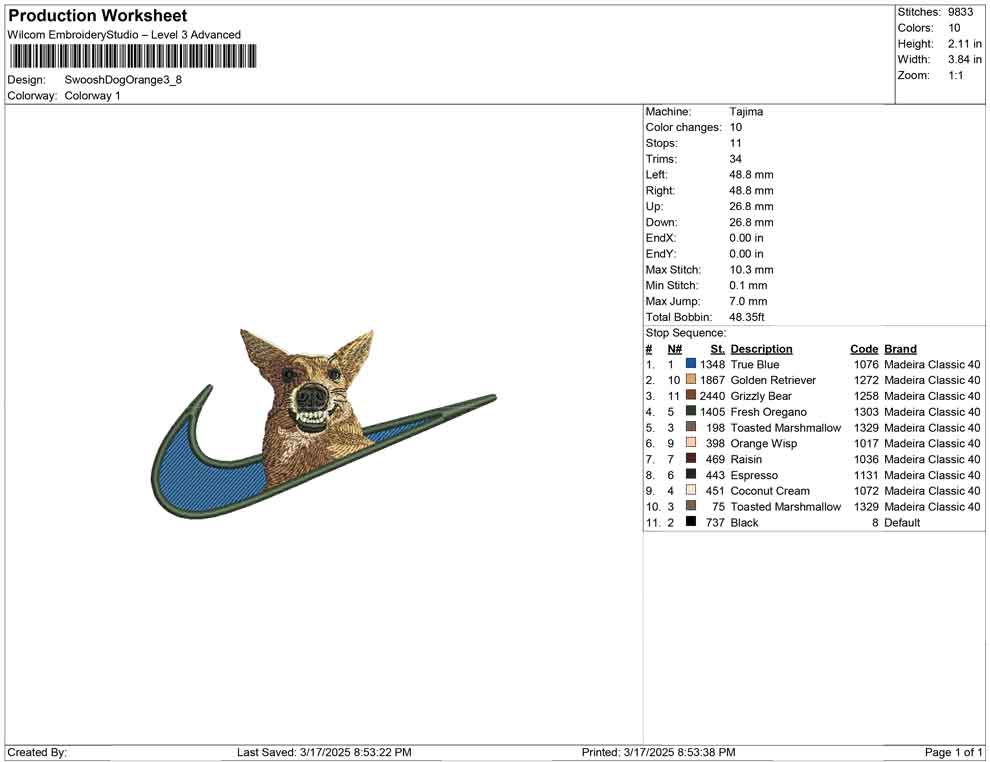Click the 'Coconut Cream' description text
Viewport: 990px width, 762px height.
[x=770, y=491]
